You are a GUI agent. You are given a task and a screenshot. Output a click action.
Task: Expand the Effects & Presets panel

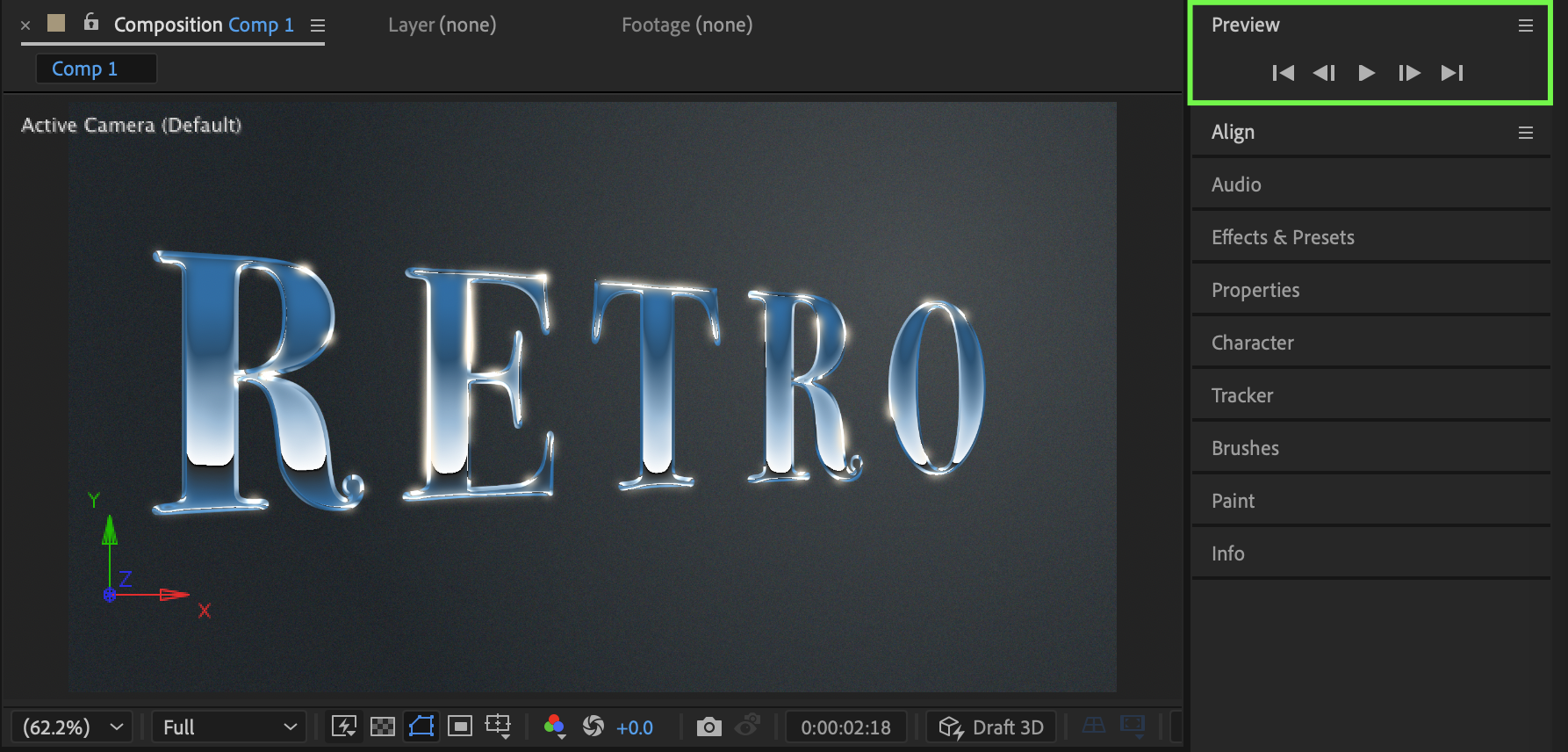(x=1283, y=237)
